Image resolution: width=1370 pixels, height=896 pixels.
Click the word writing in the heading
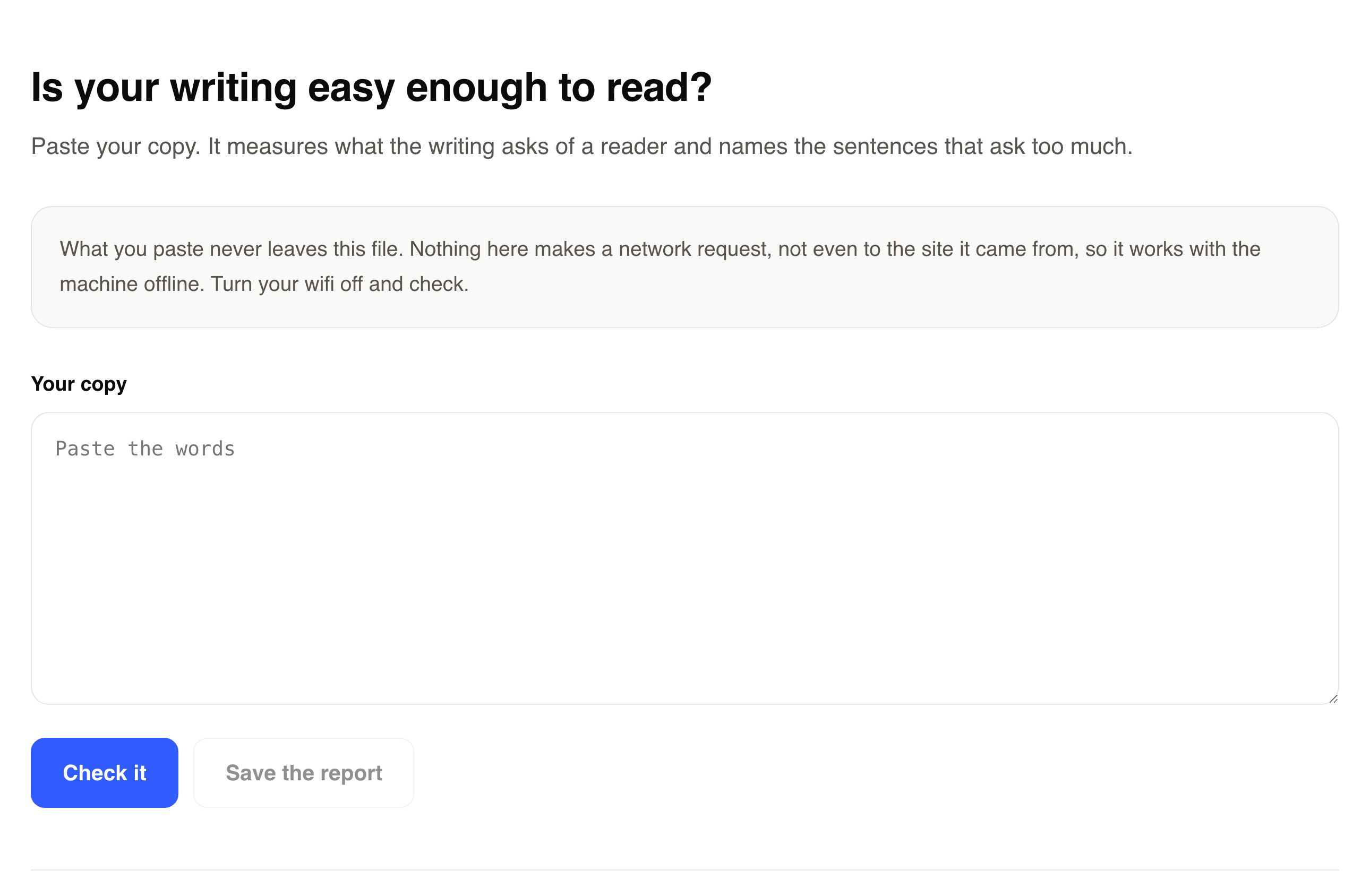233,88
